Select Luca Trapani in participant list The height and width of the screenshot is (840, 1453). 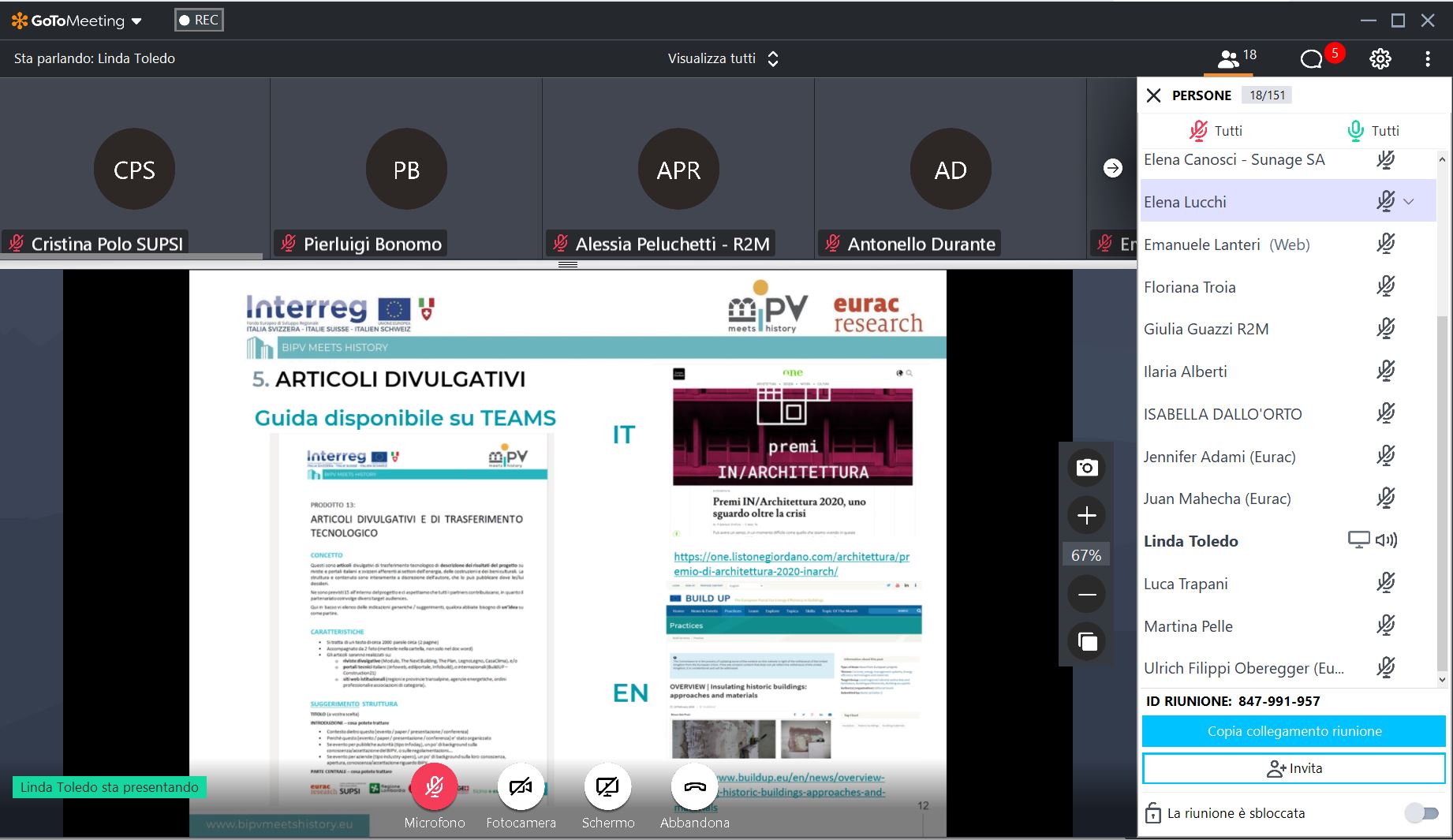1287,584
